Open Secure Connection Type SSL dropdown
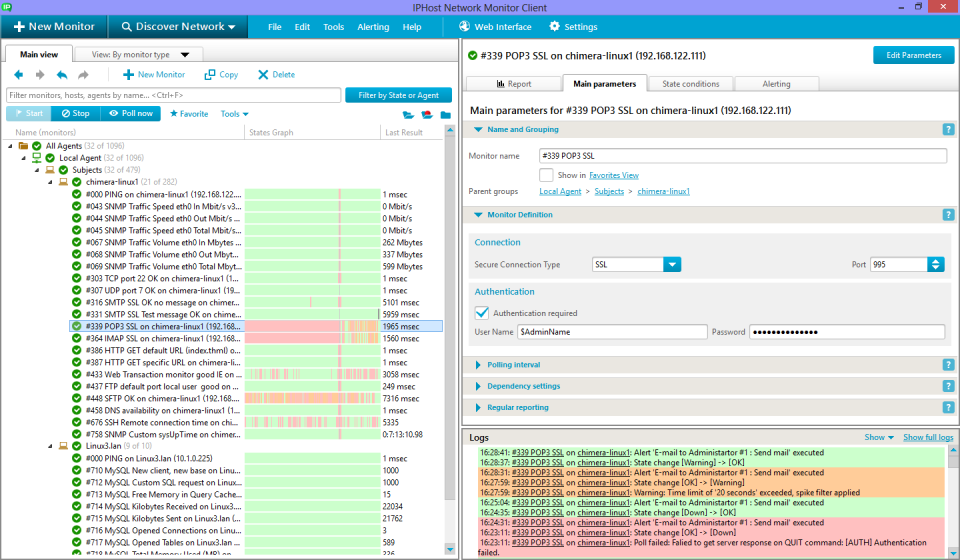The width and height of the screenshot is (960, 560). coord(672,264)
